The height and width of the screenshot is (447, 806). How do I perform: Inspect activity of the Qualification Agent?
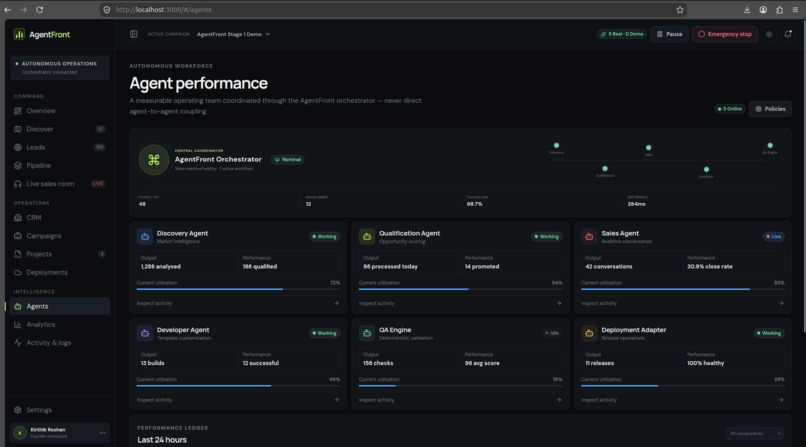point(460,304)
